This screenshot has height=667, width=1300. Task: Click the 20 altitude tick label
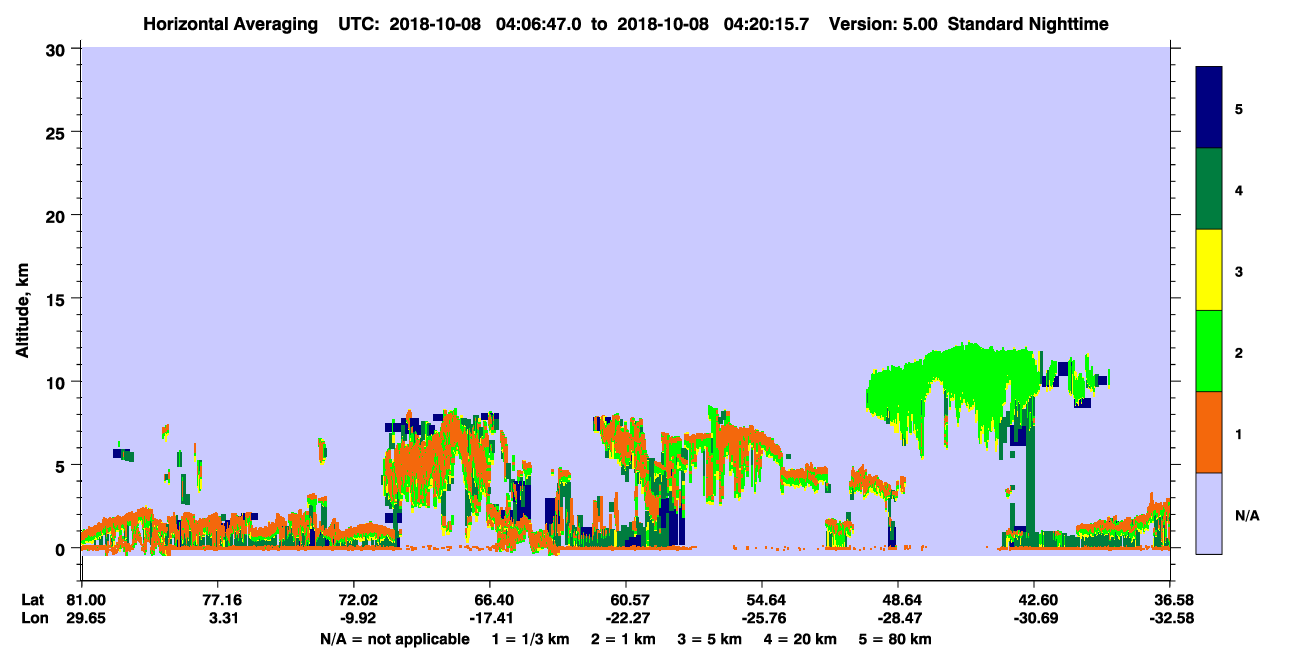click(57, 216)
